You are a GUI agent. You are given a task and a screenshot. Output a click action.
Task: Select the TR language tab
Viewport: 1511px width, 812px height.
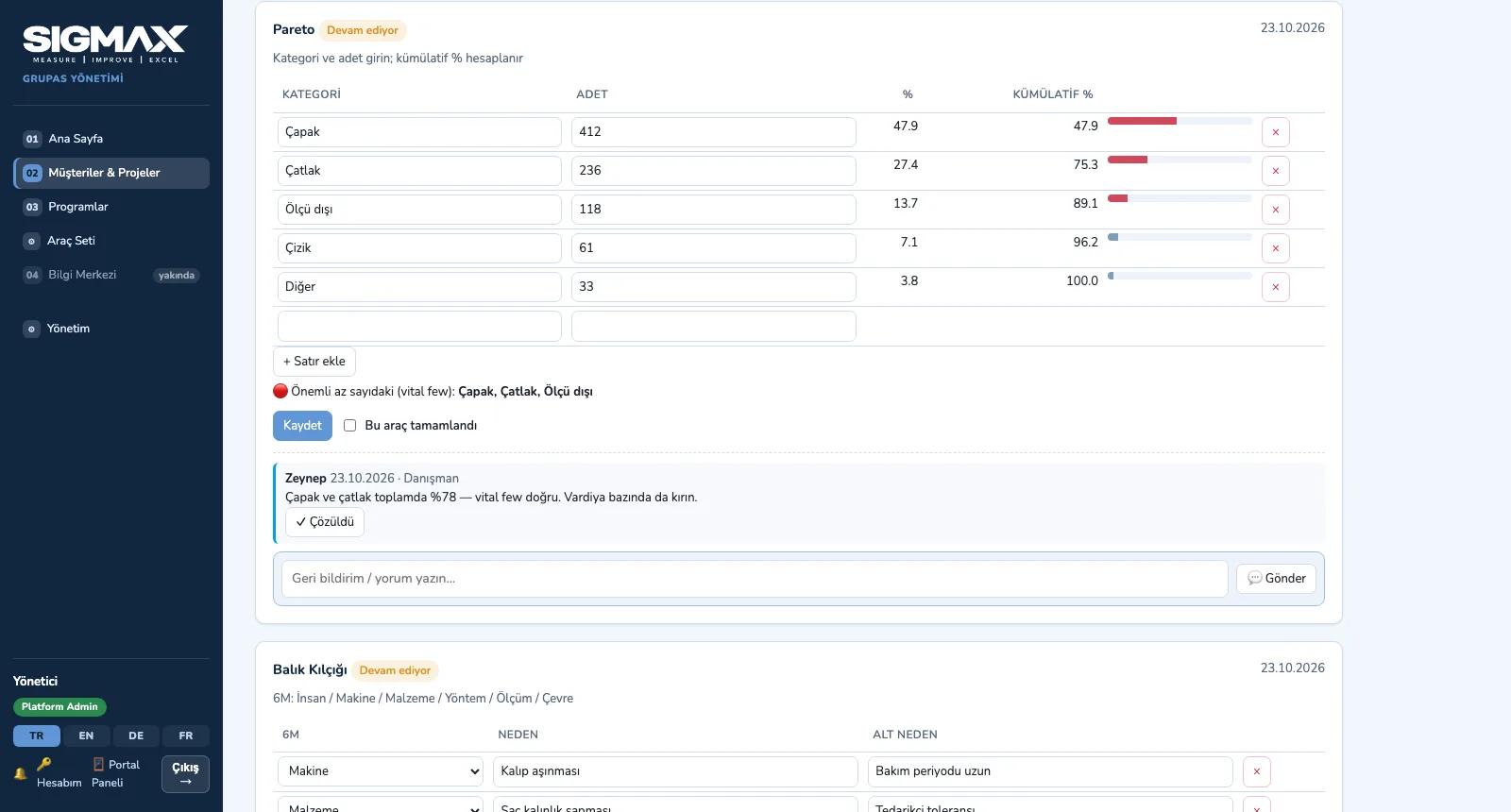coord(37,736)
